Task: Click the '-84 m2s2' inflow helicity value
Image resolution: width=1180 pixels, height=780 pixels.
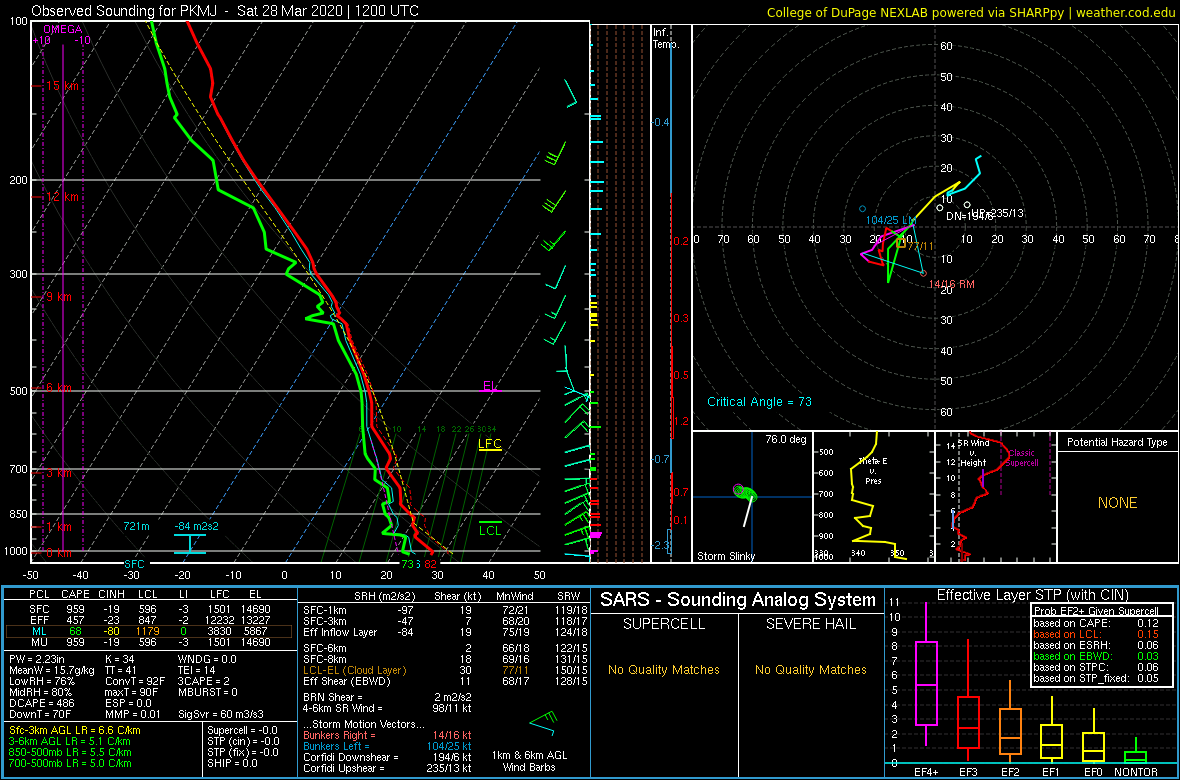Action: 196,526
